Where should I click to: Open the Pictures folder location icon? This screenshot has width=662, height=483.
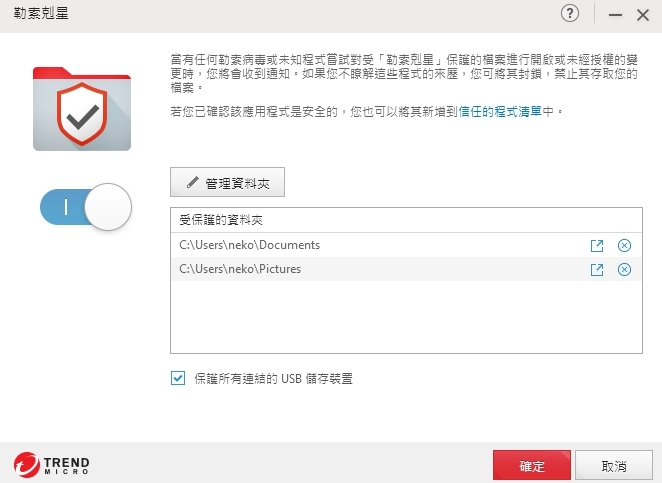597,269
